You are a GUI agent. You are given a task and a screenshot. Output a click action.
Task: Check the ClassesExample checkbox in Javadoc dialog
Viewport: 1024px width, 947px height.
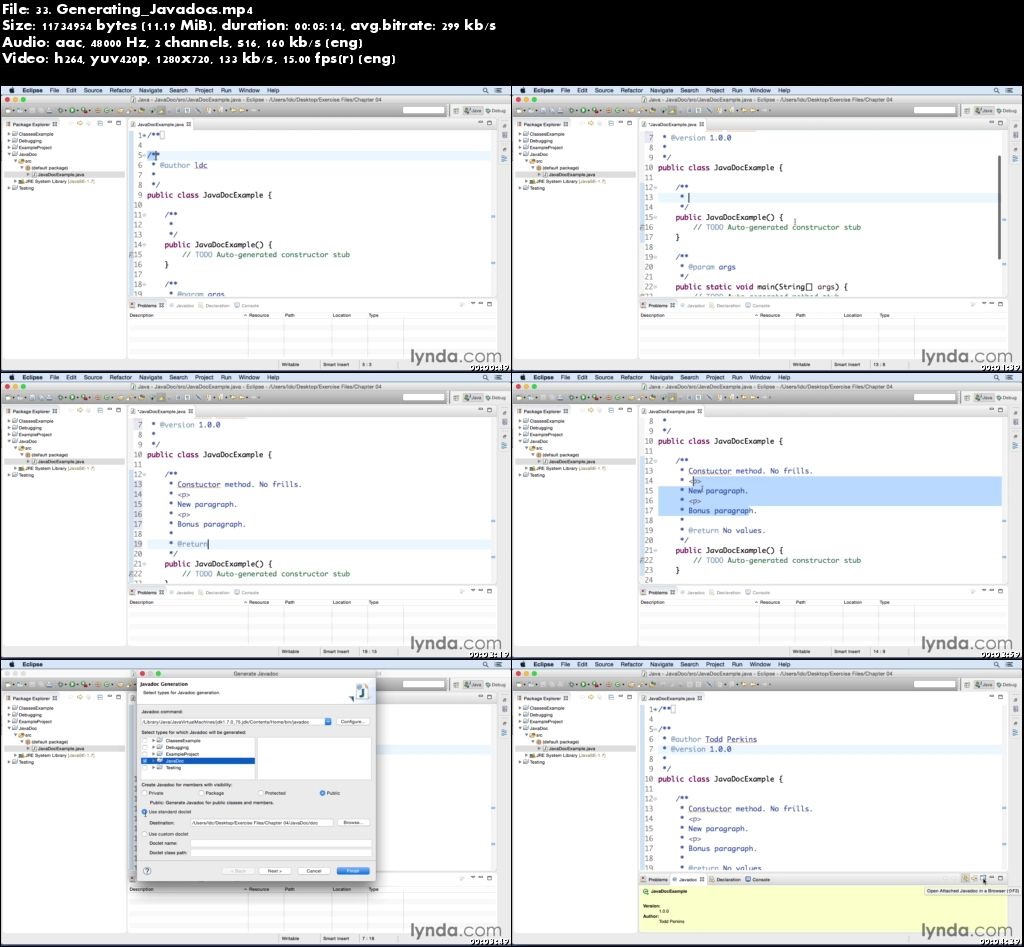[145, 740]
